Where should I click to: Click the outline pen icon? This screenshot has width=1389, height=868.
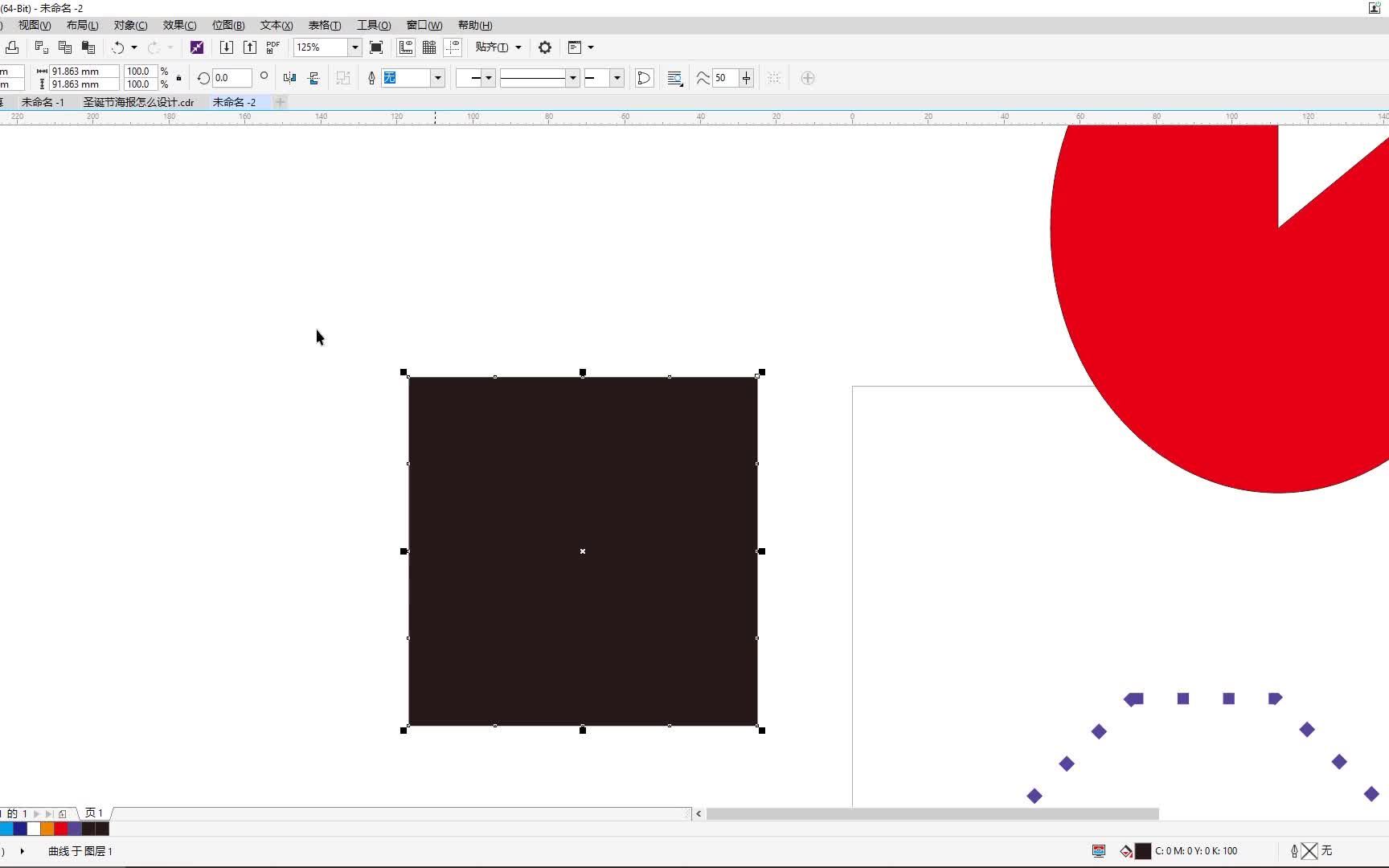point(371,78)
